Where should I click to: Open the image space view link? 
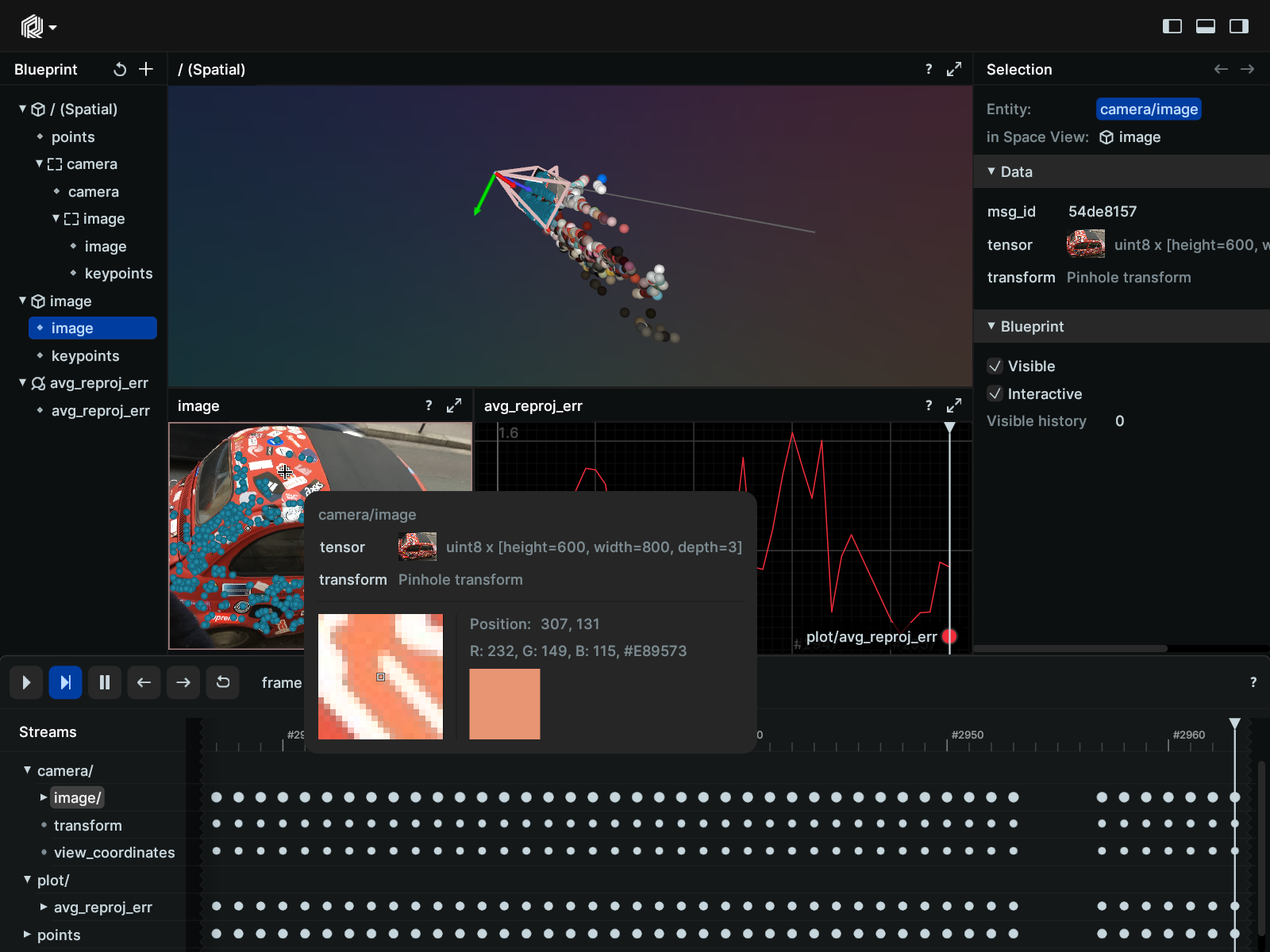1130,136
